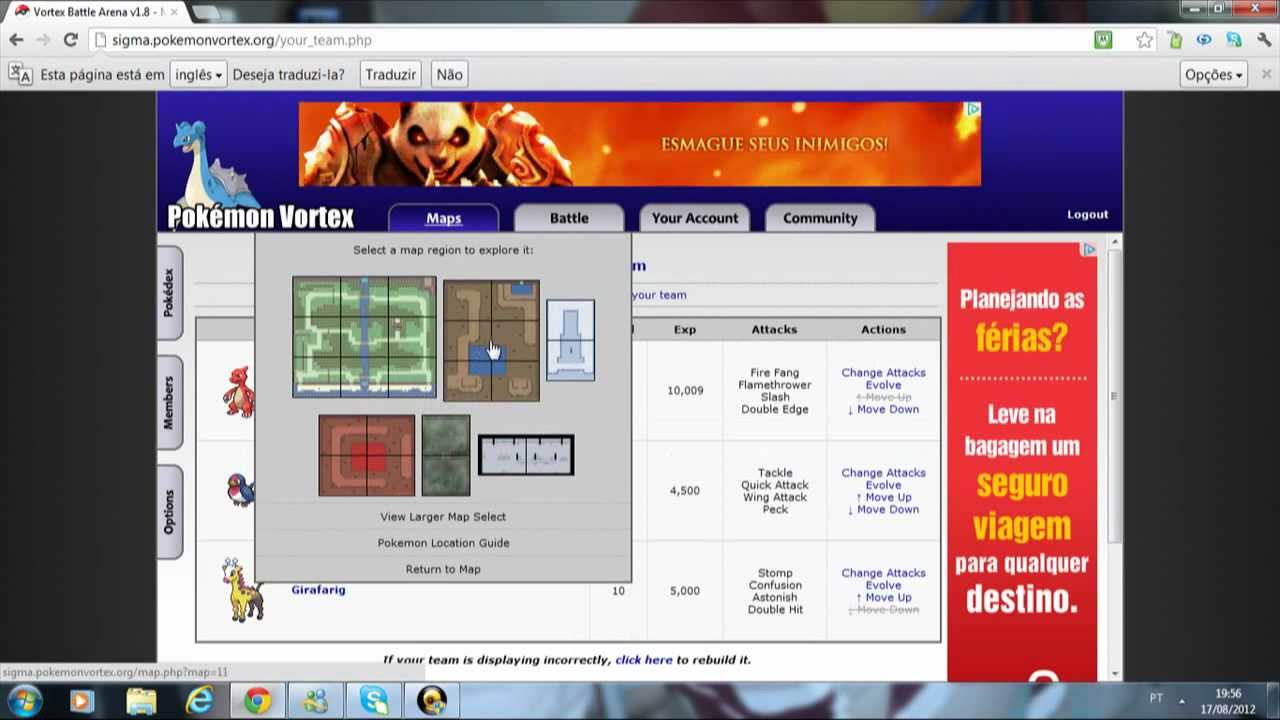The height and width of the screenshot is (720, 1280).
Task: Open Windows Live Messenger from taskbar
Action: [x=316, y=701]
